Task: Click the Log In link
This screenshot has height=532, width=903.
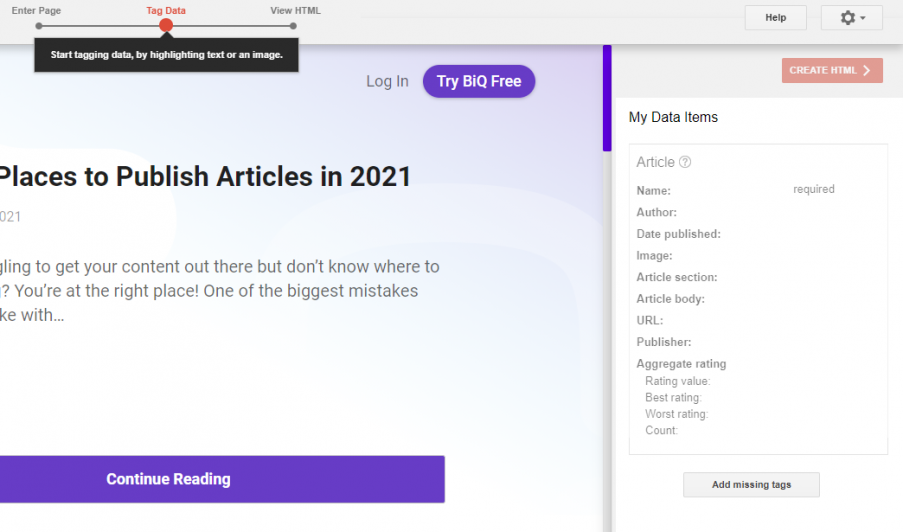Action: pyautogui.click(x=388, y=81)
